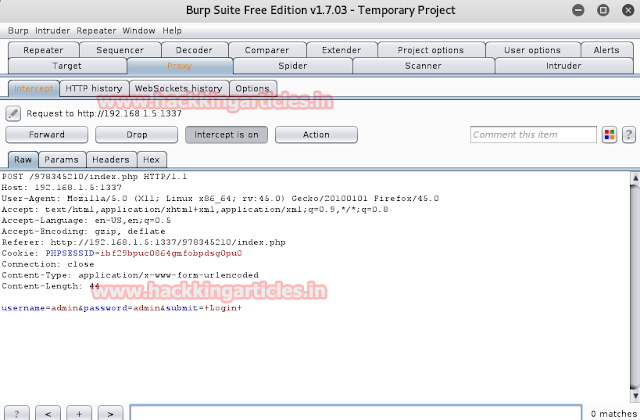The width and height of the screenshot is (640, 420).
Task: Open the HTTP history sub-tab
Action: tap(94, 89)
